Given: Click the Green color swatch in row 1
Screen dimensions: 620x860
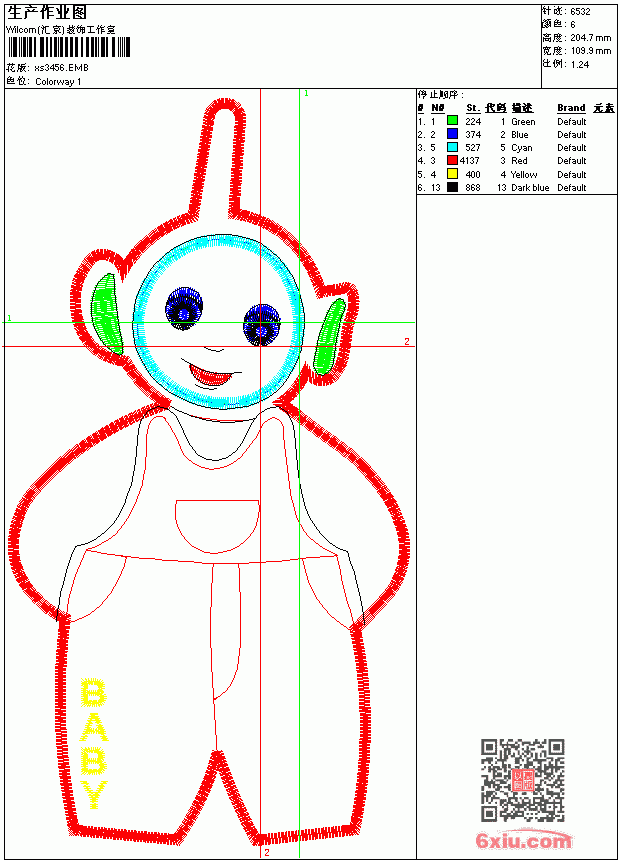Looking at the screenshot, I should tap(452, 120).
